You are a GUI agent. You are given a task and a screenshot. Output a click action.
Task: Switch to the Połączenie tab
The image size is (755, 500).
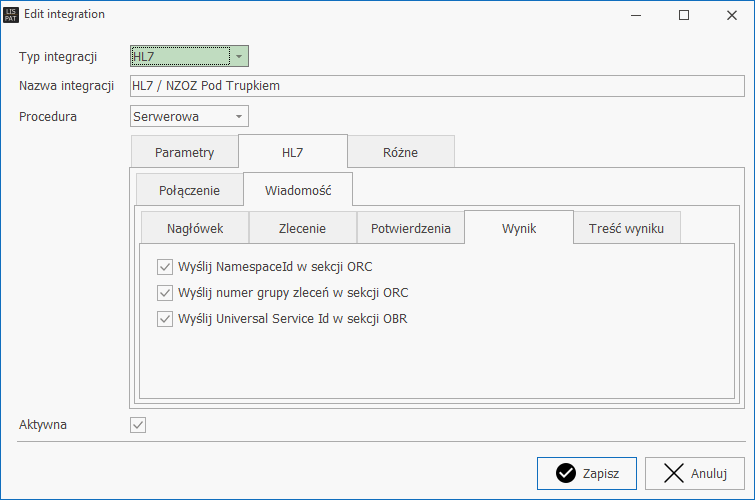click(189, 190)
